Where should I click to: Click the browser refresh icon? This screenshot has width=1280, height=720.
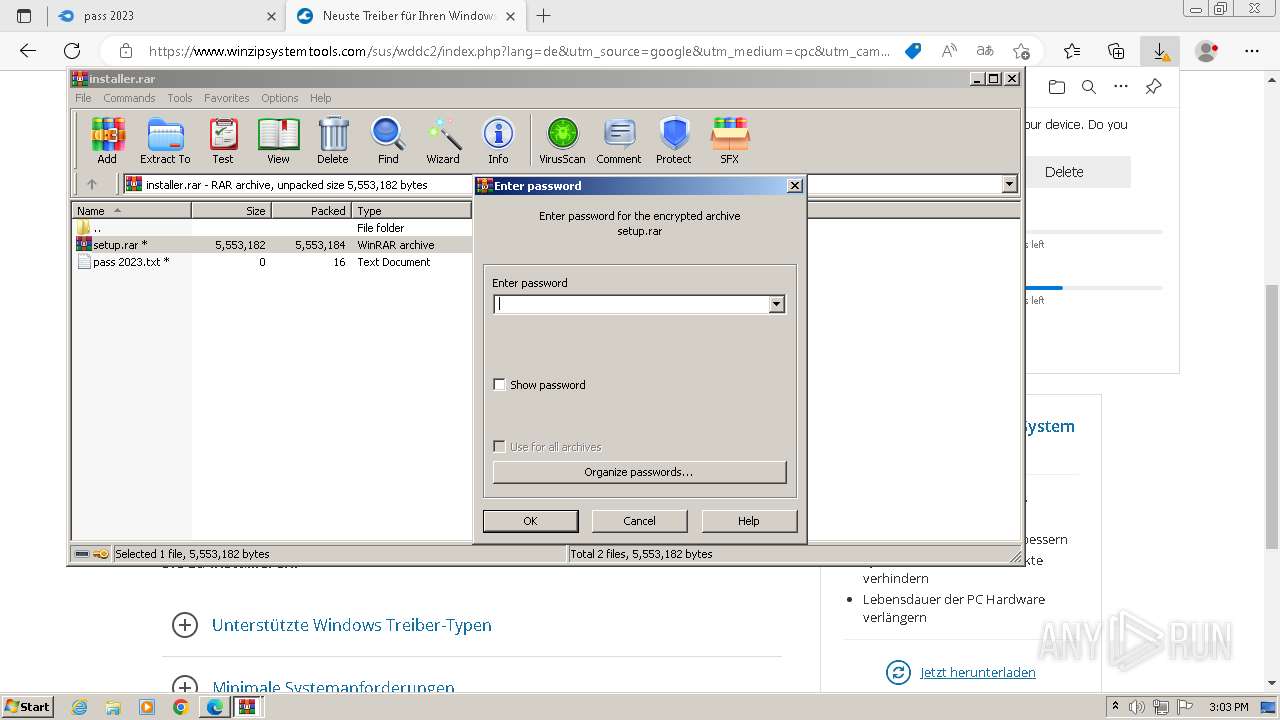[x=72, y=51]
